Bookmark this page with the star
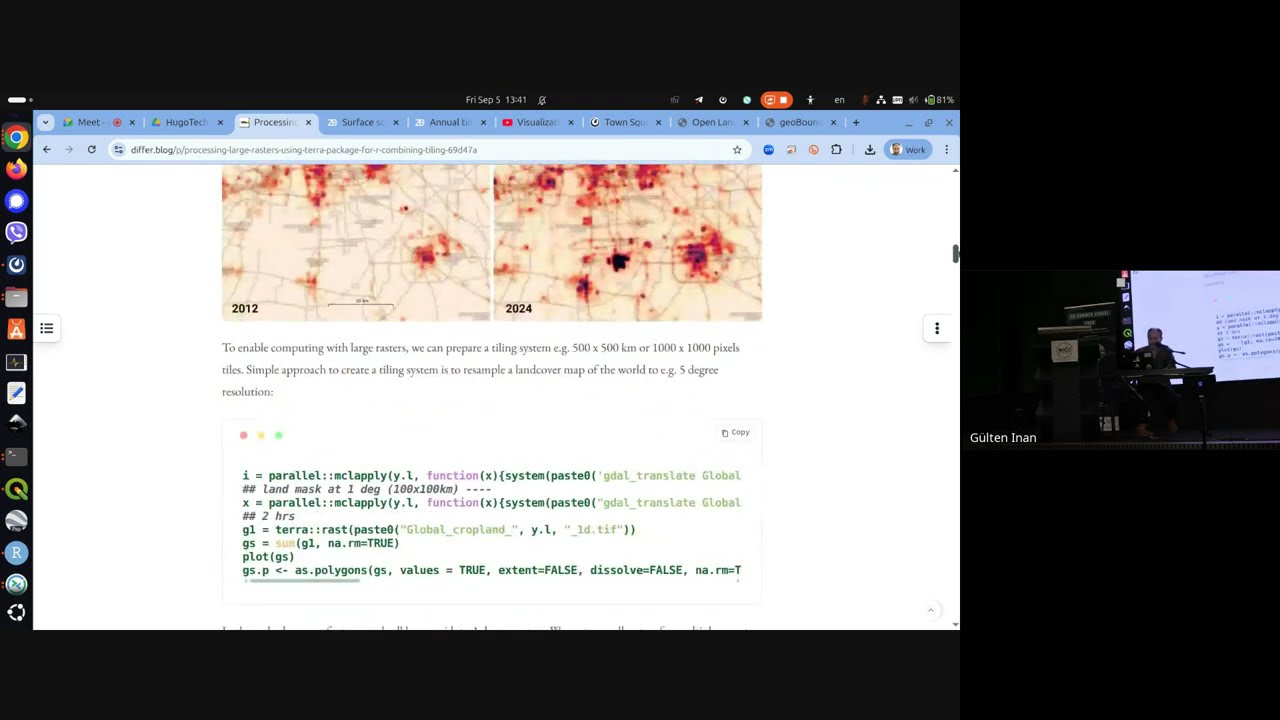 point(737,150)
